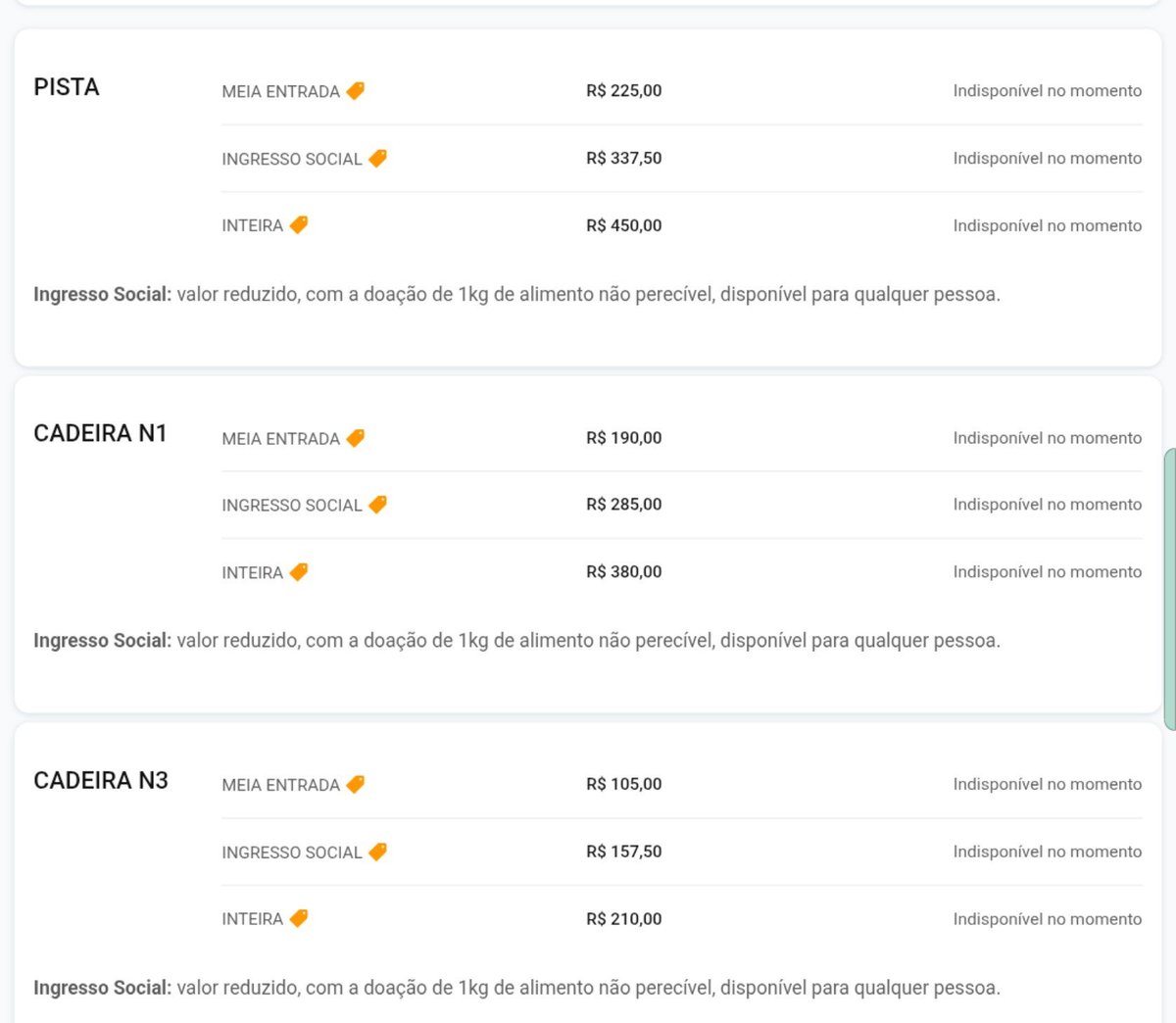Click INTEIRA label under CADEIRA N3
Image resolution: width=1176 pixels, height=1023 pixels.
pyautogui.click(x=253, y=919)
